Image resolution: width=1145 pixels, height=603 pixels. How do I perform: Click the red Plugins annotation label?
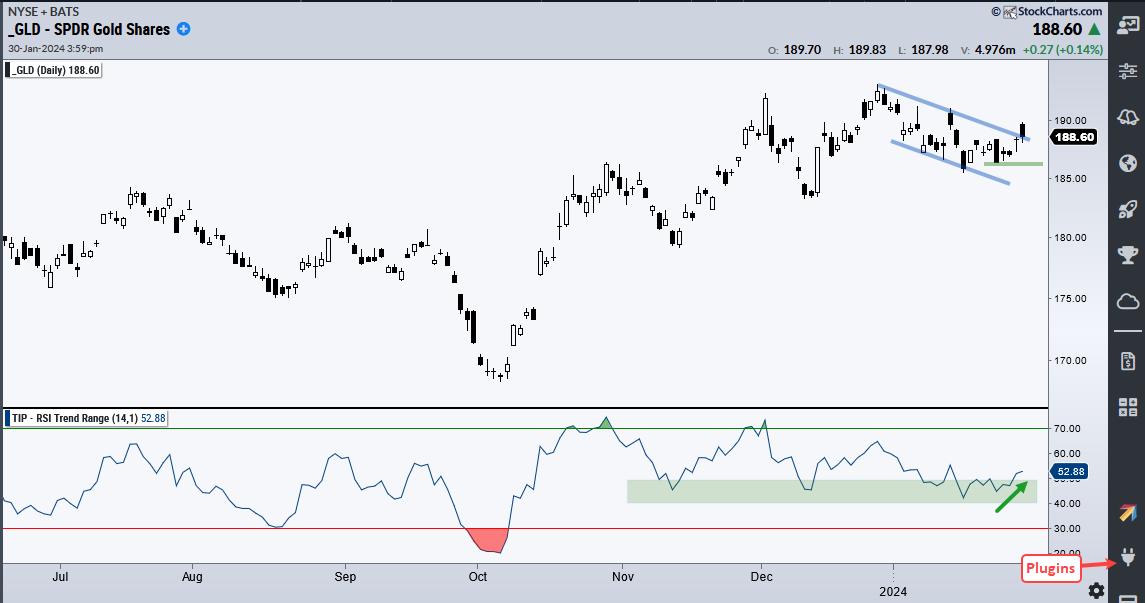(1048, 570)
